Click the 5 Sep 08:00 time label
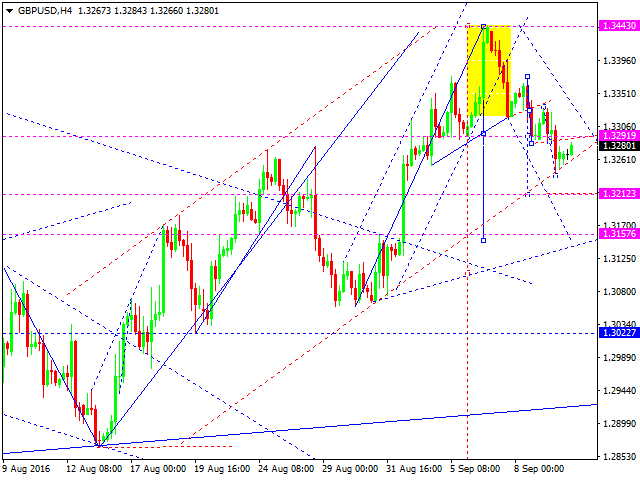The image size is (640, 480). click(475, 469)
